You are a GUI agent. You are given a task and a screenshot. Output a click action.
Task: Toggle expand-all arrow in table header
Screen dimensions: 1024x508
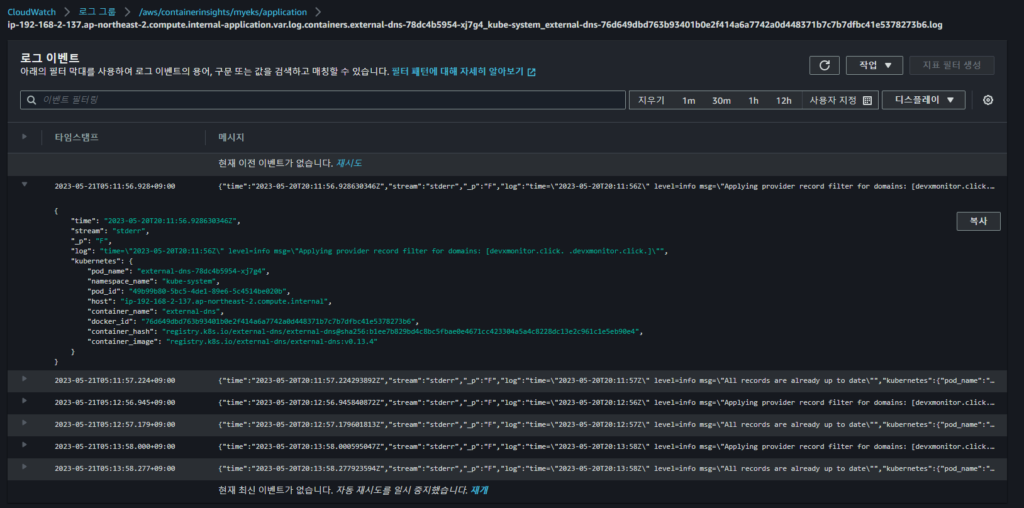25,136
